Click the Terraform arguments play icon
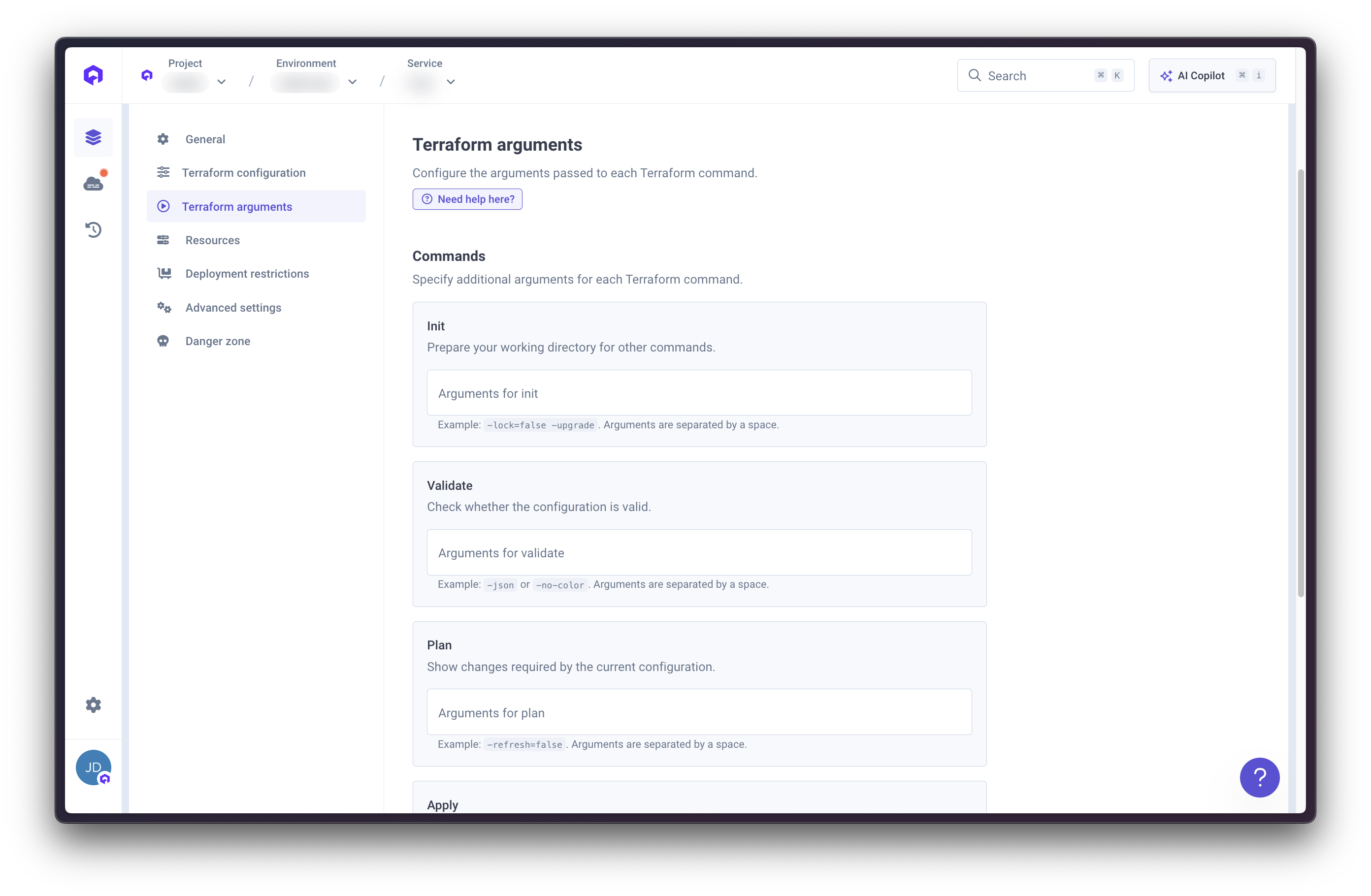Image resolution: width=1371 pixels, height=896 pixels. [x=163, y=206]
